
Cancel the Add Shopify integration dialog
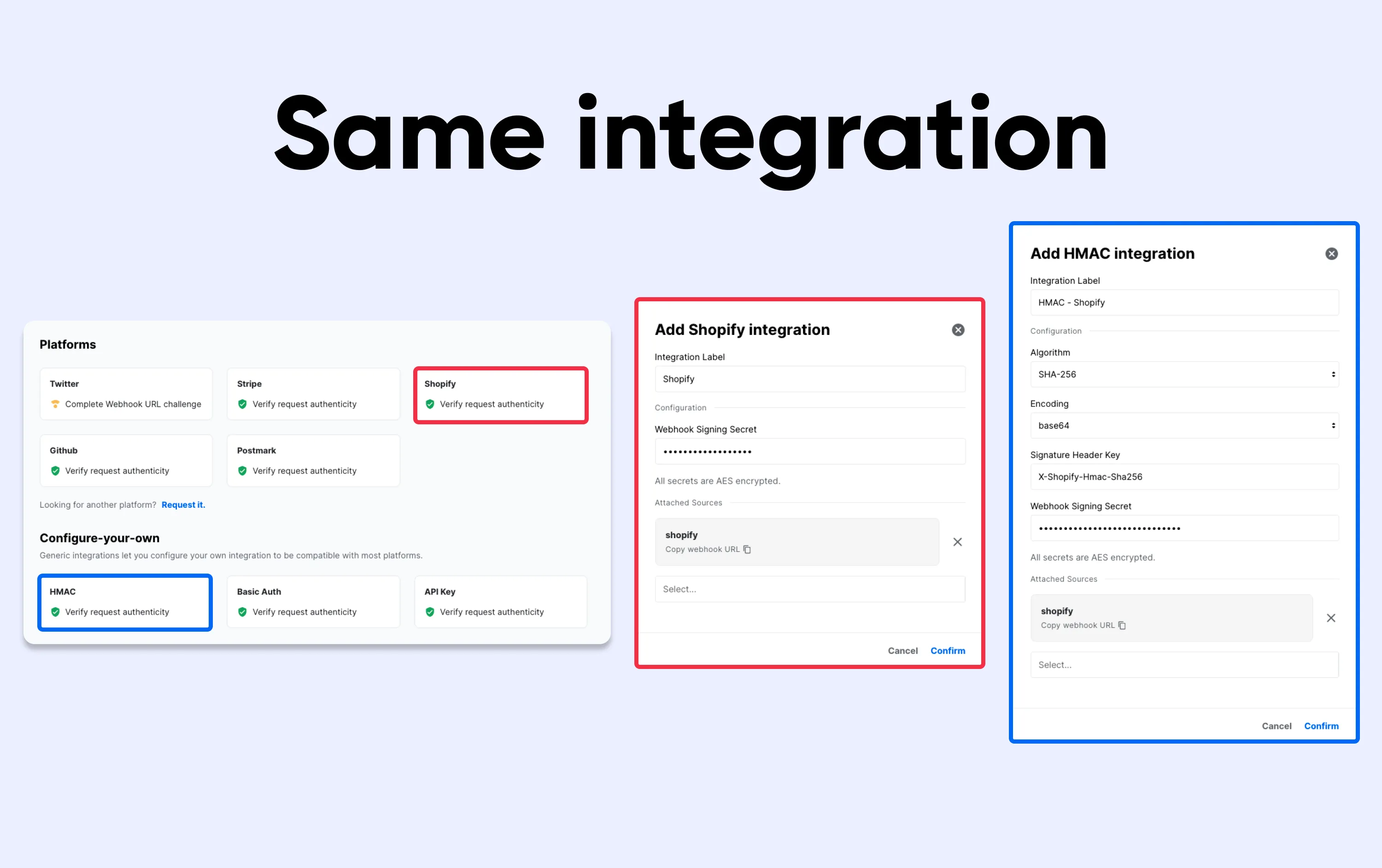pyautogui.click(x=903, y=651)
